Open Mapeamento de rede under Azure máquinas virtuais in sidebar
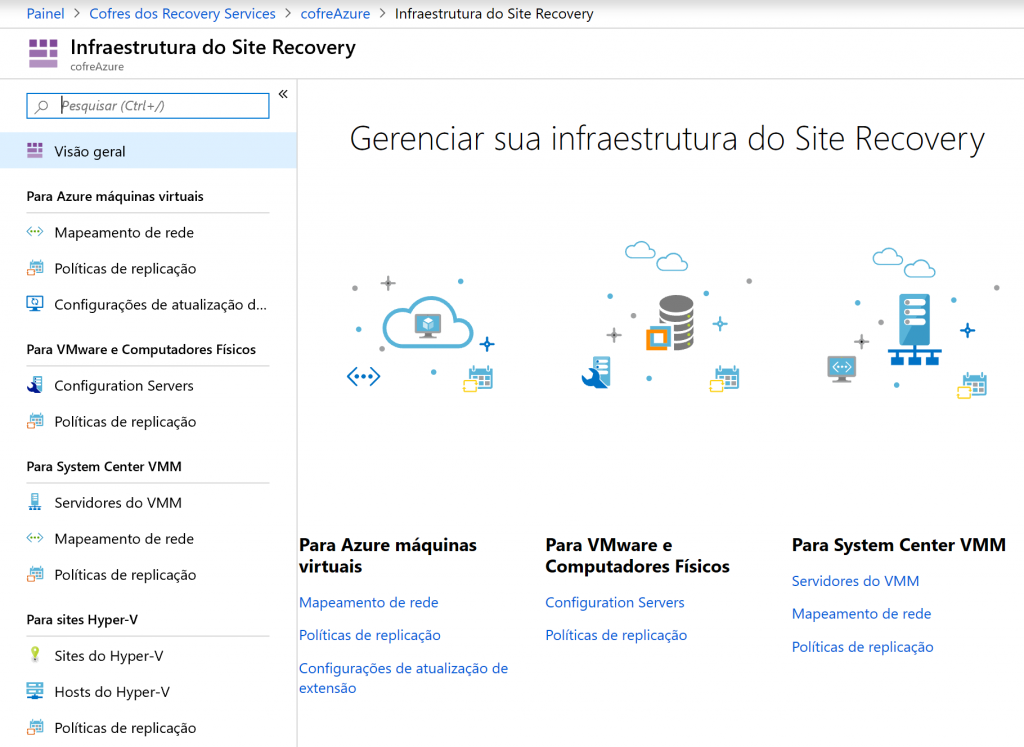Screen dimensions: 1024x747 pyautogui.click(x=124, y=232)
